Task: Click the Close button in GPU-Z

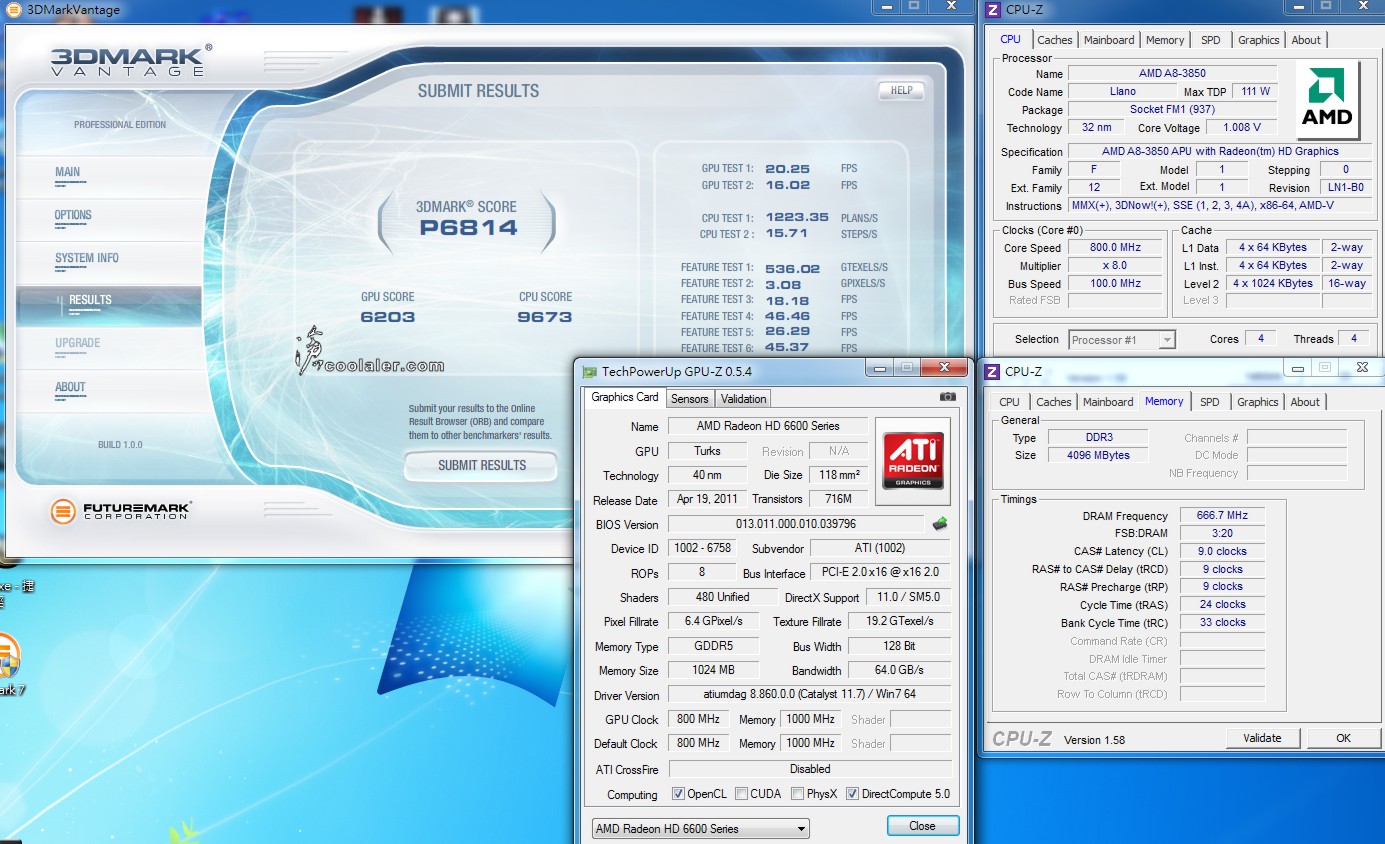Action: pyautogui.click(x=922, y=826)
